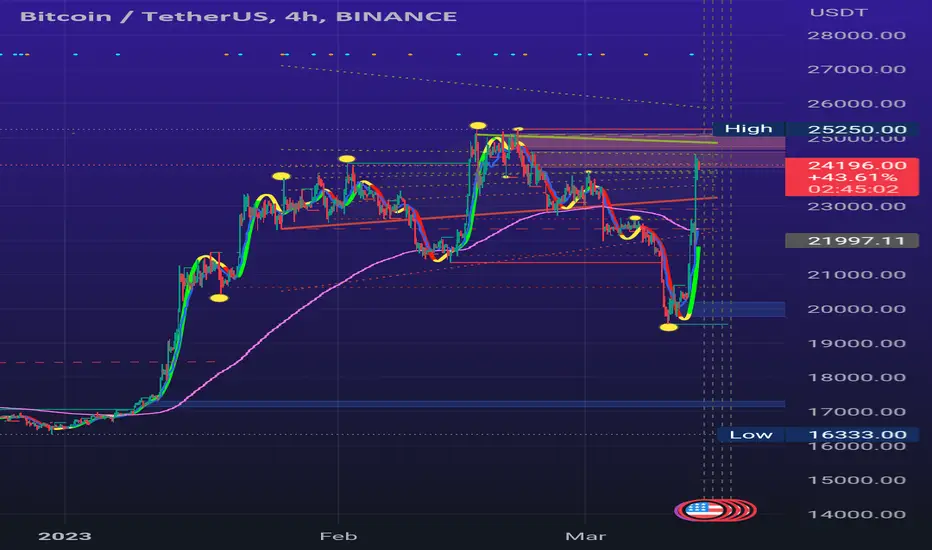Click the 23000.00 price axis label
This screenshot has height=550, width=932.
857,206
